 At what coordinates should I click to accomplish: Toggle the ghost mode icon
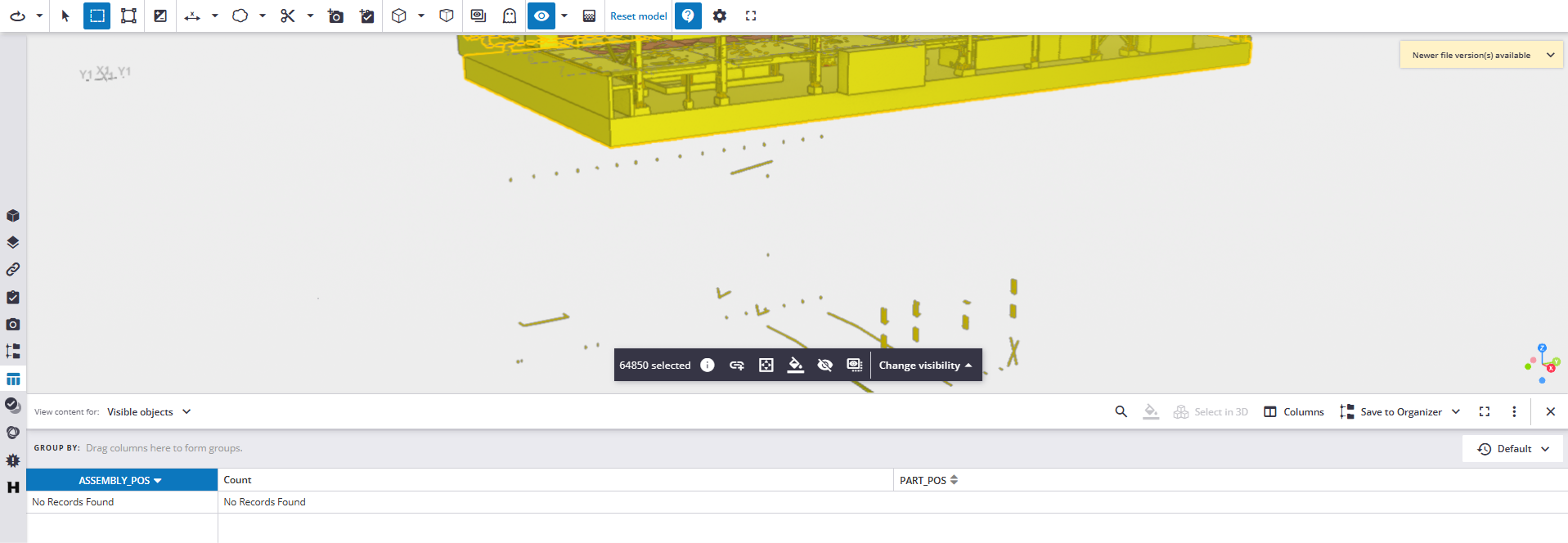pos(510,16)
